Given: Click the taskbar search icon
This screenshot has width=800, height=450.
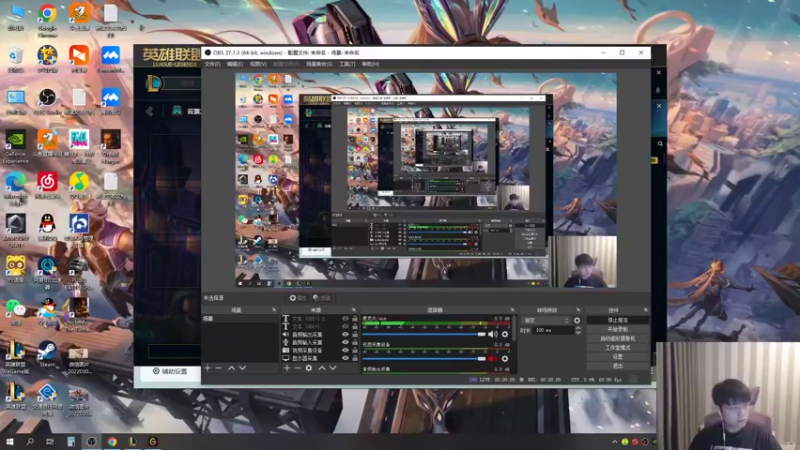Looking at the screenshot, I should point(30,442).
